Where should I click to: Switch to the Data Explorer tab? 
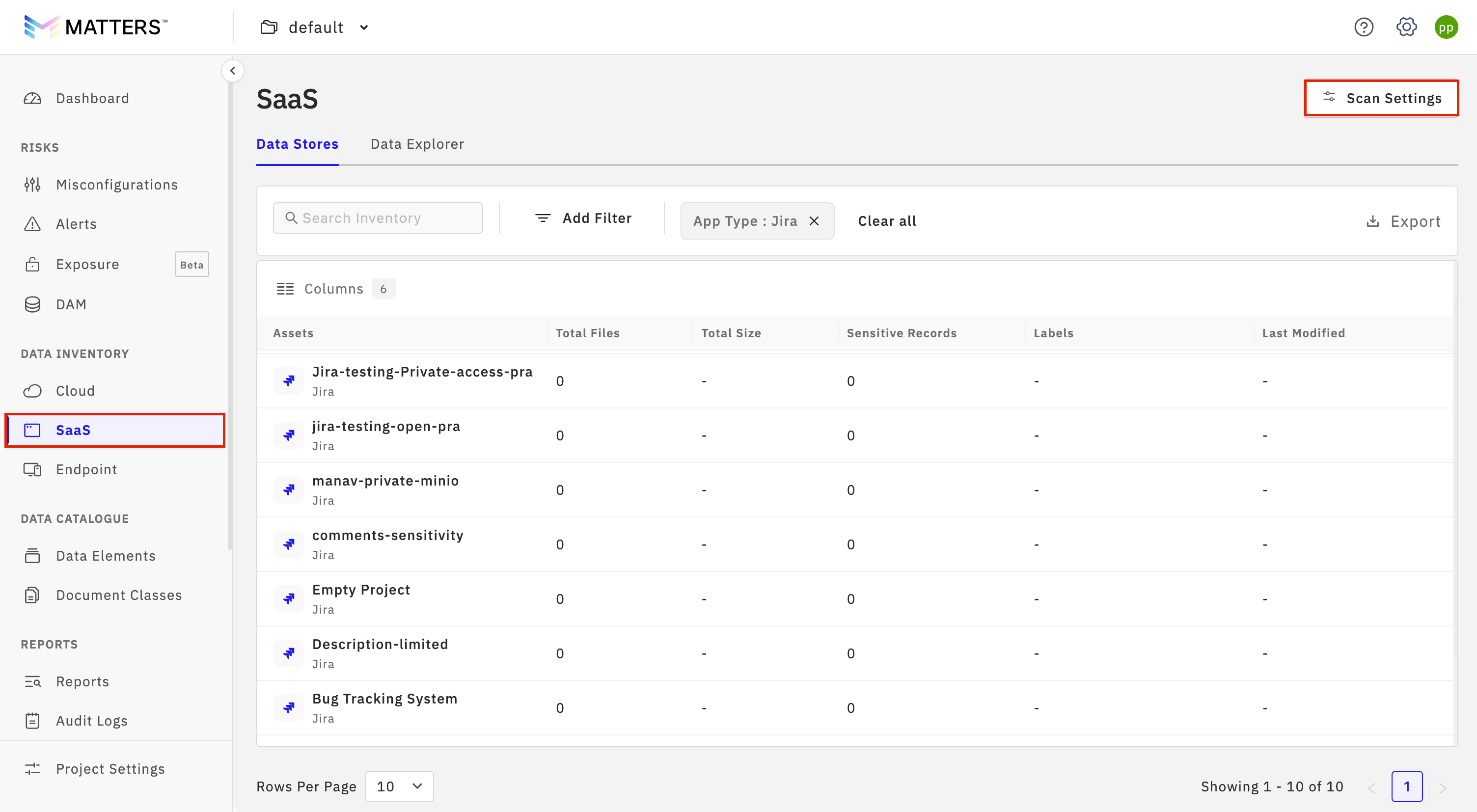417,144
